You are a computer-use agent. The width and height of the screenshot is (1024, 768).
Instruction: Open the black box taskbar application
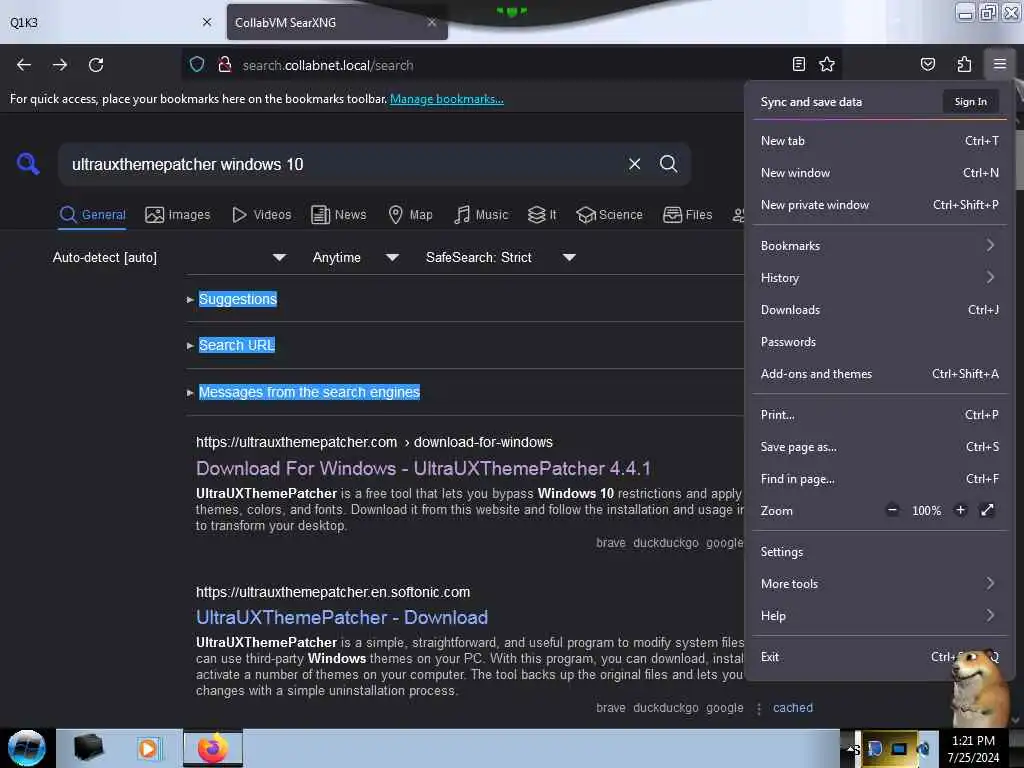tap(89, 748)
